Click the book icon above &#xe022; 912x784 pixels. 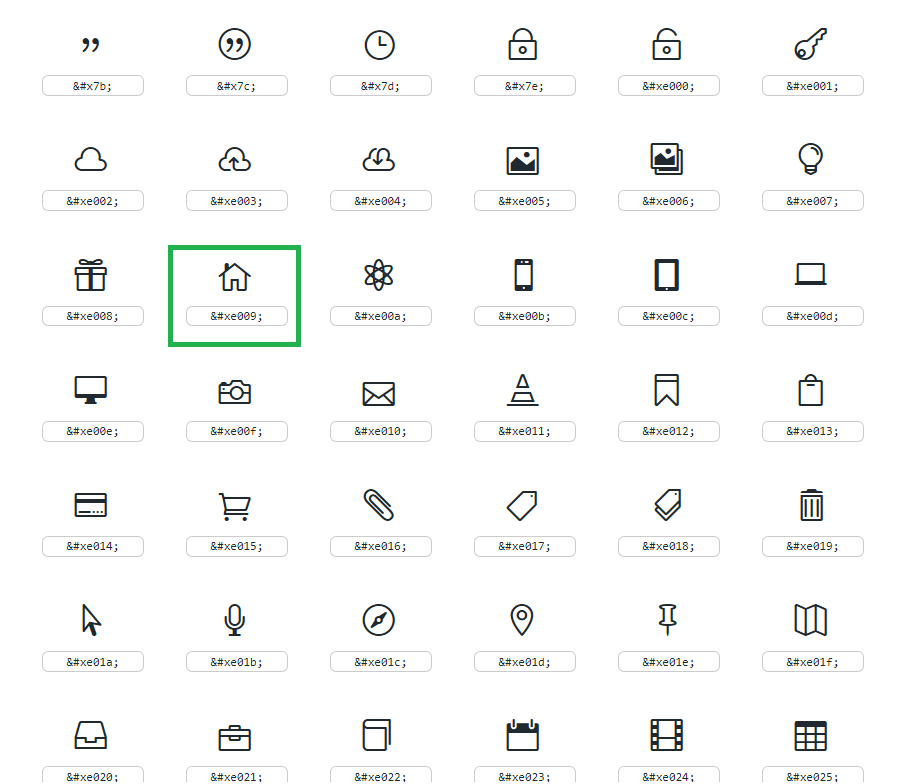tap(377, 735)
